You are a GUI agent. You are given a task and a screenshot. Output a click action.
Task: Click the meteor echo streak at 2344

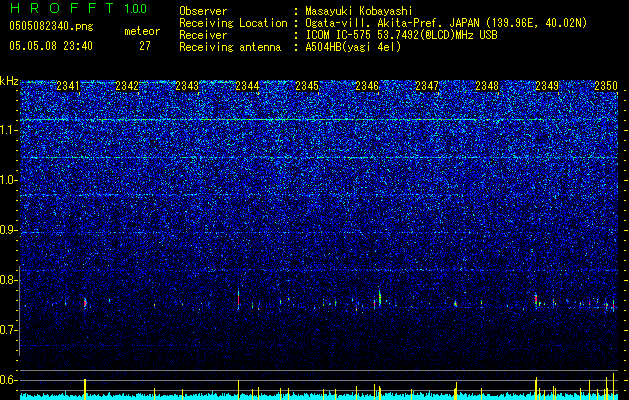(238, 300)
